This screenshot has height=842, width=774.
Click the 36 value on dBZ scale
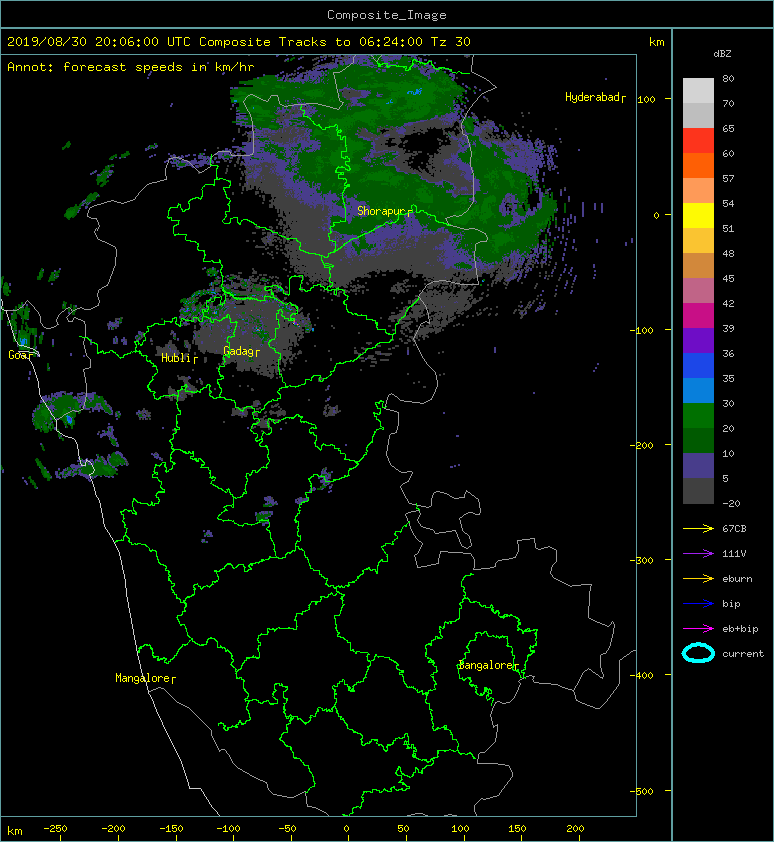coord(728,353)
